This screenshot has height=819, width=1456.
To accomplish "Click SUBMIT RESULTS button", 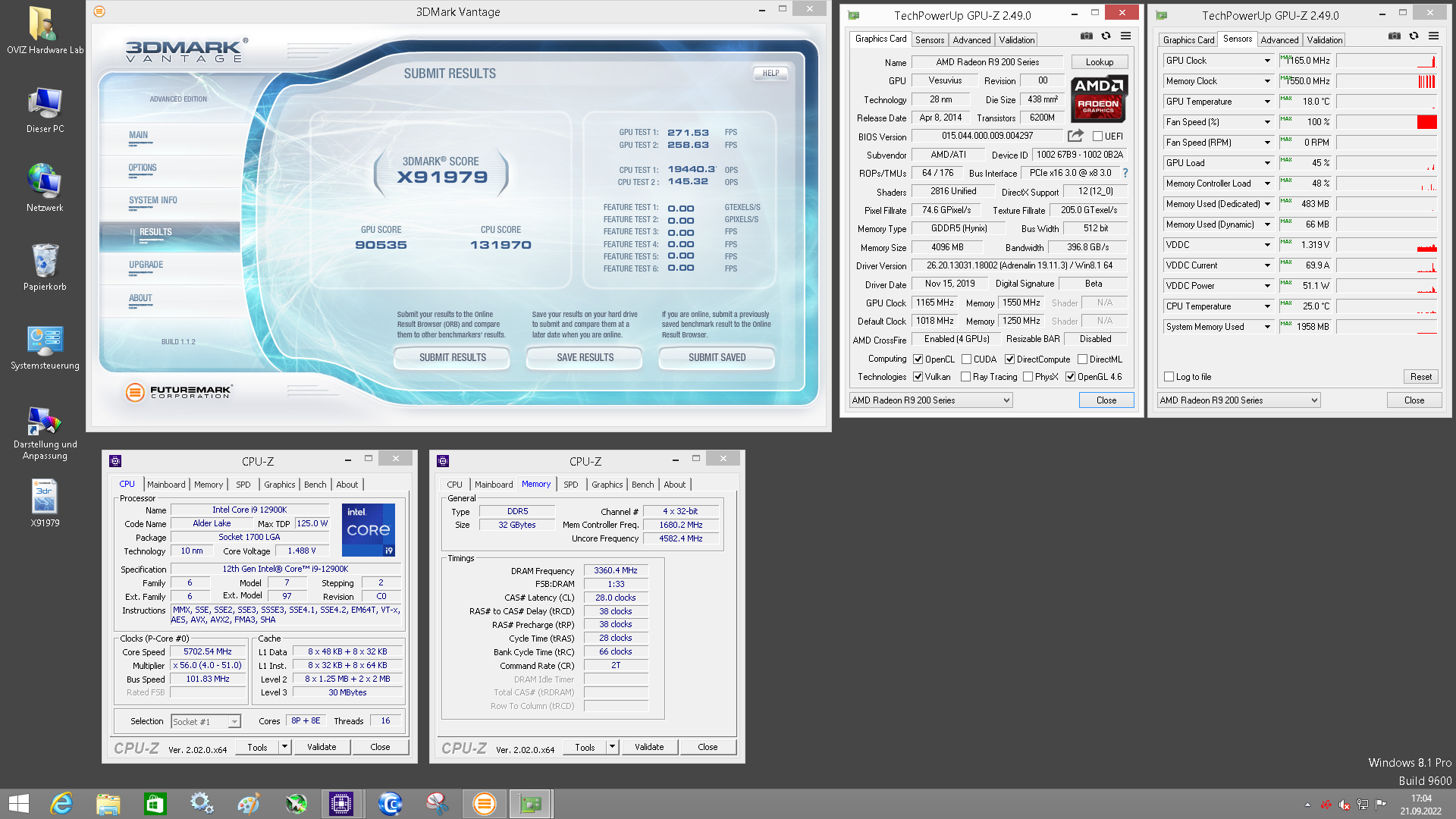I will point(453,358).
